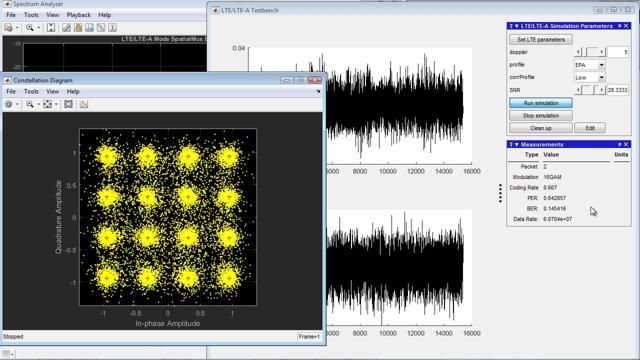Click Constellation Diagram signal quality measurements icon
Viewport: 640px width, 360px height.
pyautogui.click(x=84, y=104)
